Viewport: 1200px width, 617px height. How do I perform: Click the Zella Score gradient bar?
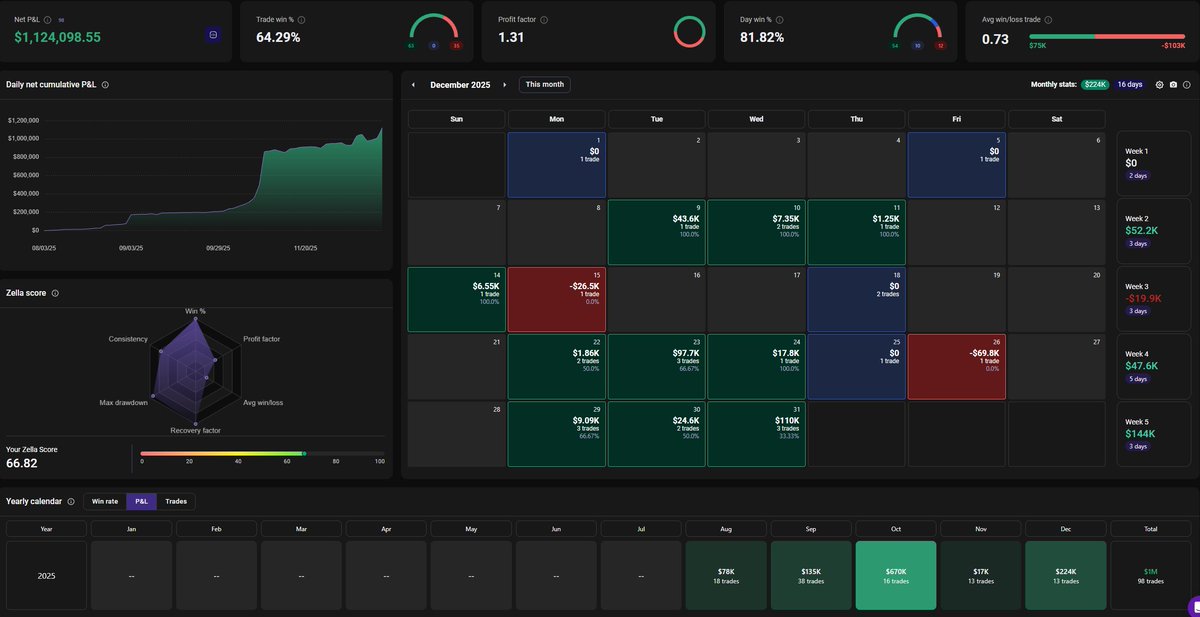[x=261, y=453]
